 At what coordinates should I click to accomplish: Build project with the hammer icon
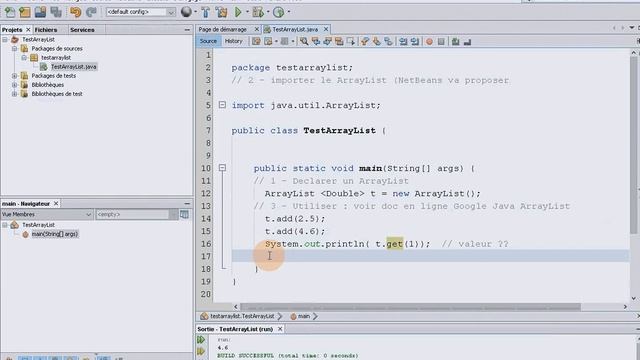pos(206,12)
